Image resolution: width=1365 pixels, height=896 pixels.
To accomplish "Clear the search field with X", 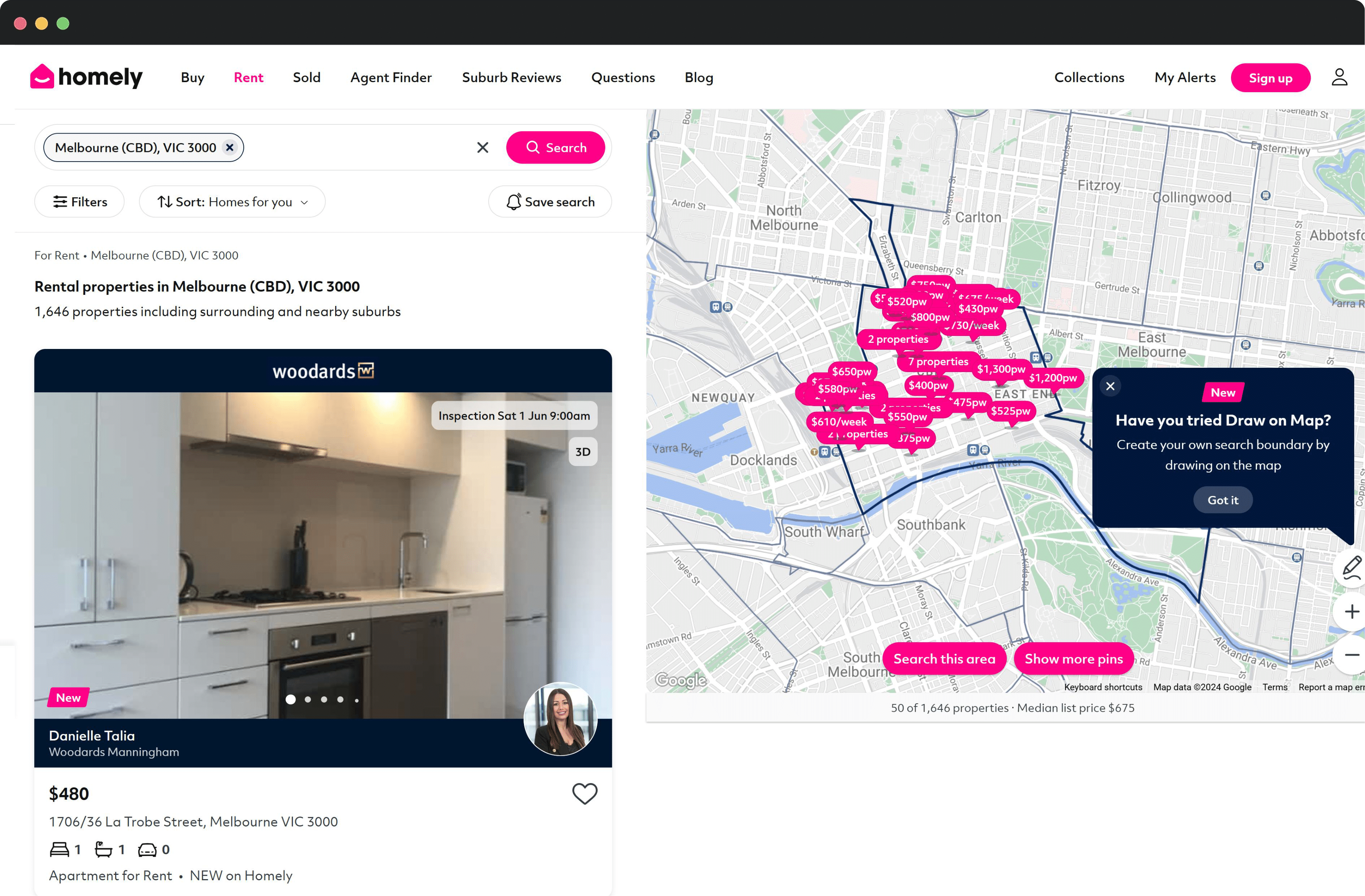I will (x=483, y=147).
